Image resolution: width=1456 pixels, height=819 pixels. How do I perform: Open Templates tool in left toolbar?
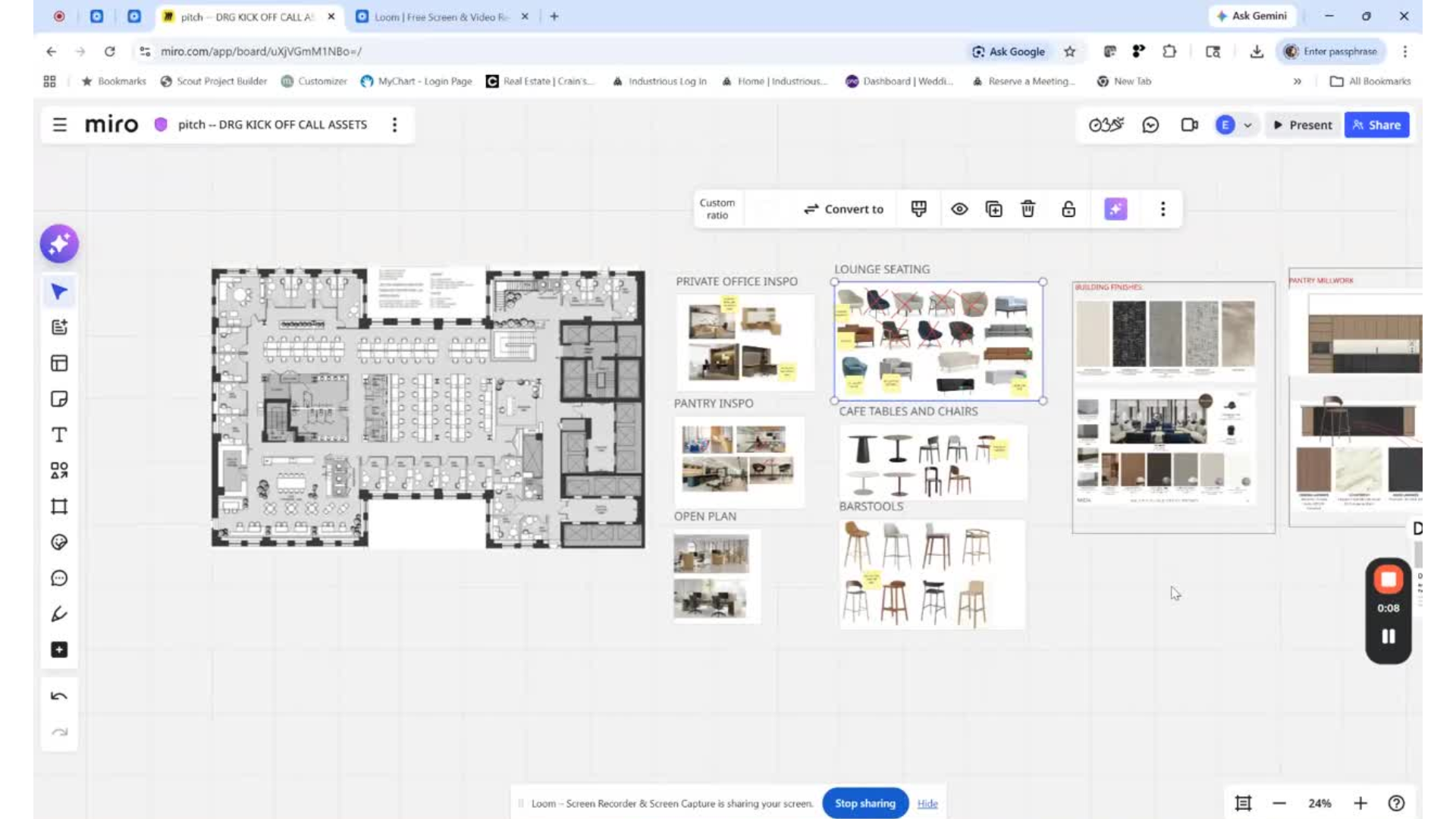59,363
